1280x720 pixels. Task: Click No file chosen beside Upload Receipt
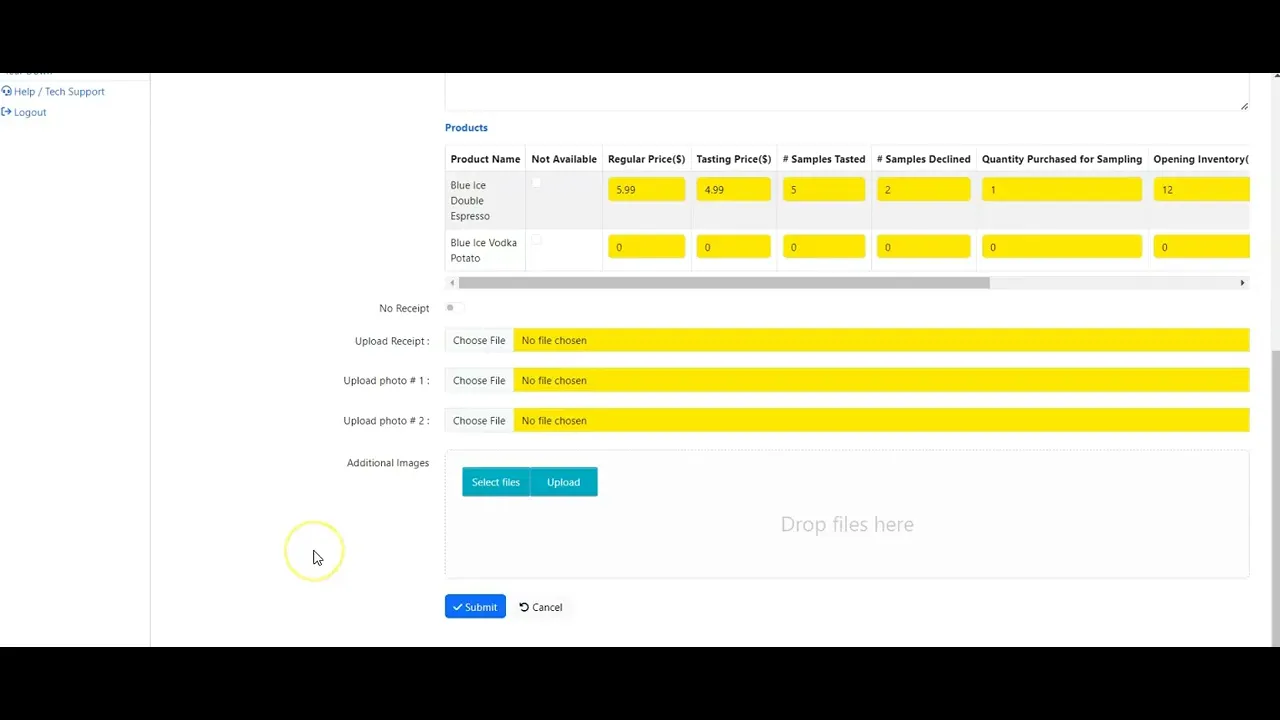554,340
